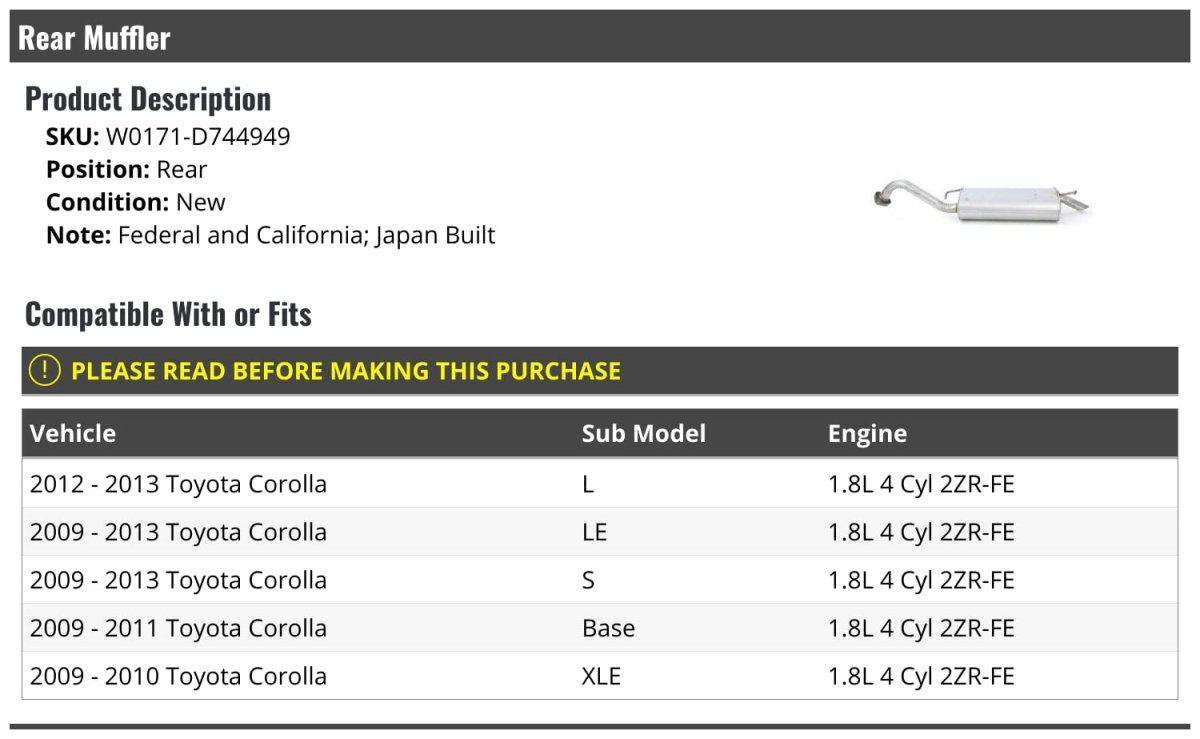Select the 2009 - 2011 Toyota Corolla row
1200x739 pixels.
click(x=178, y=629)
